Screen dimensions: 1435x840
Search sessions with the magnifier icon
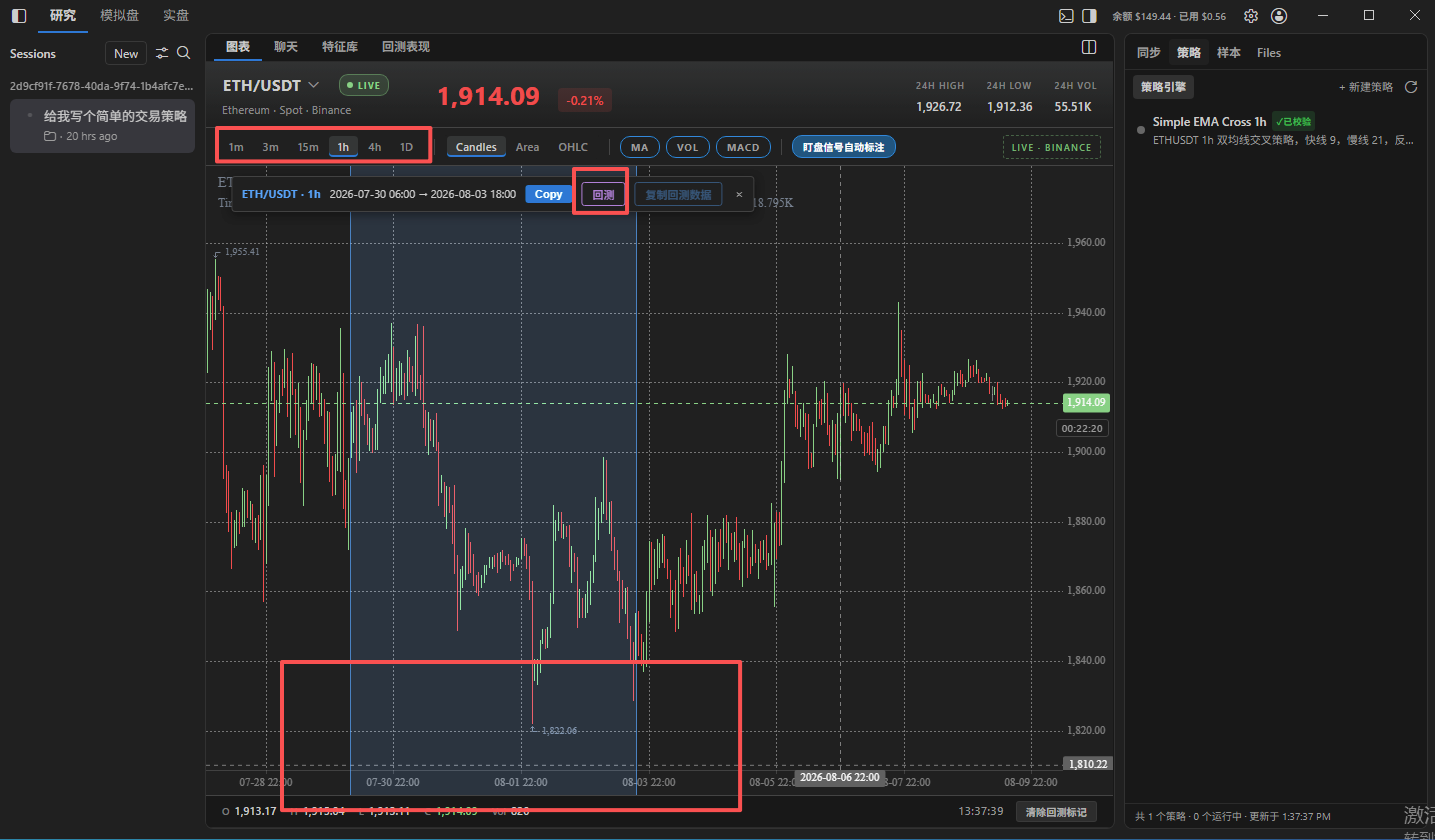coord(184,53)
